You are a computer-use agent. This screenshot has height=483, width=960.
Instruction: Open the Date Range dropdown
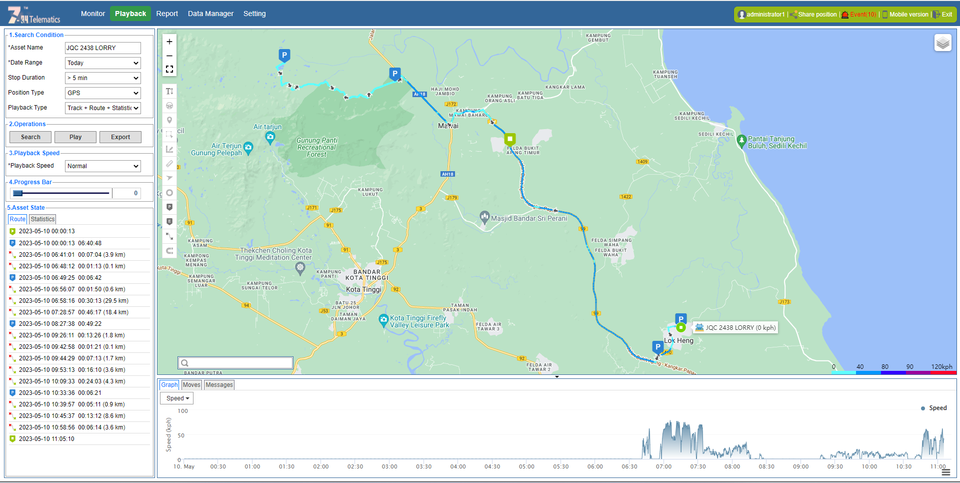[x=102, y=62]
